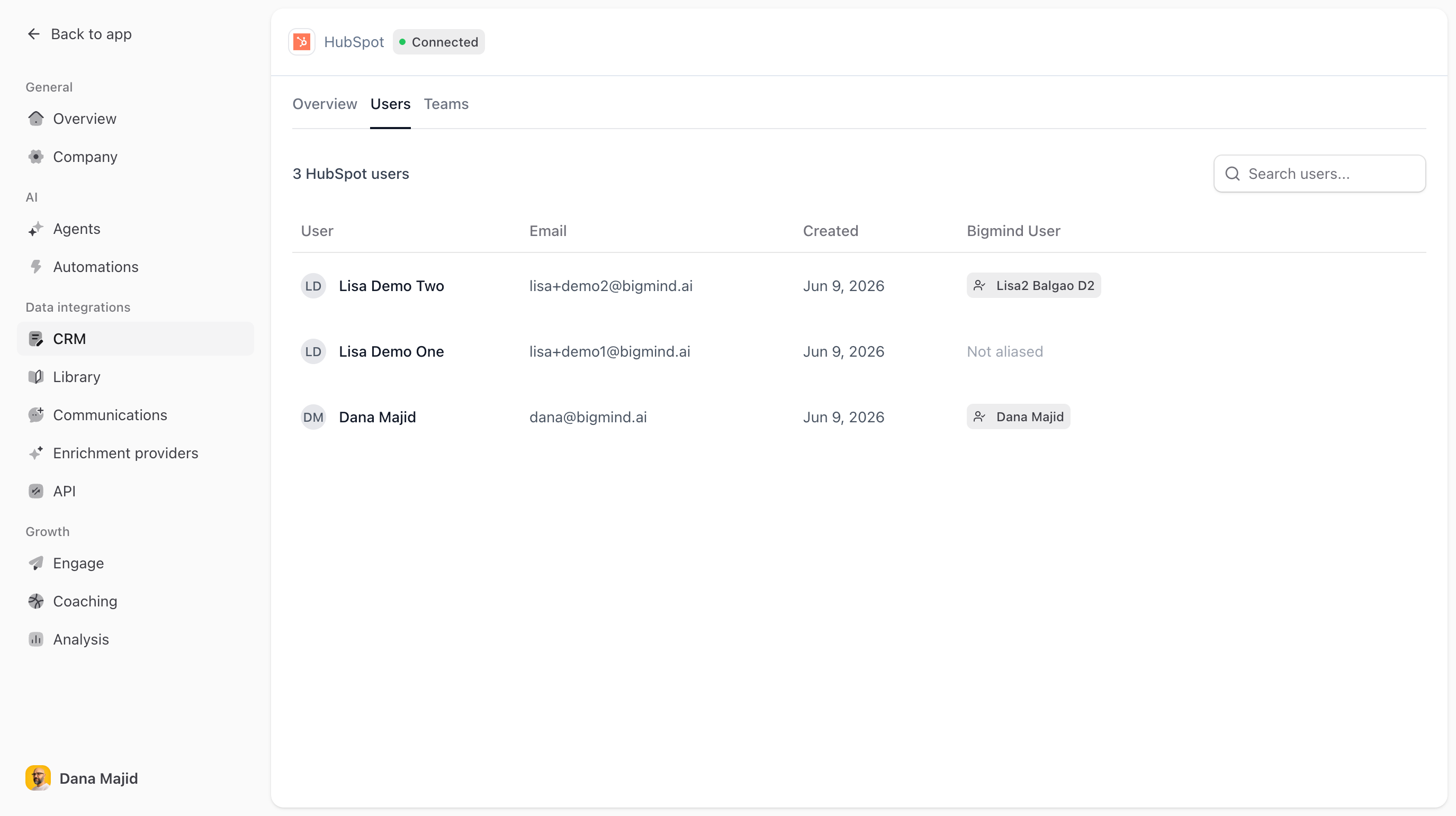The image size is (1456, 816).
Task: Click the email lisa+demo2@bigmind.ai
Action: [610, 286]
